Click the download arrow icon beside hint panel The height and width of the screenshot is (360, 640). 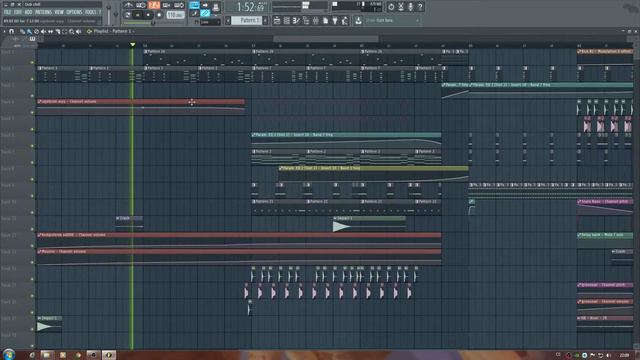[358, 20]
